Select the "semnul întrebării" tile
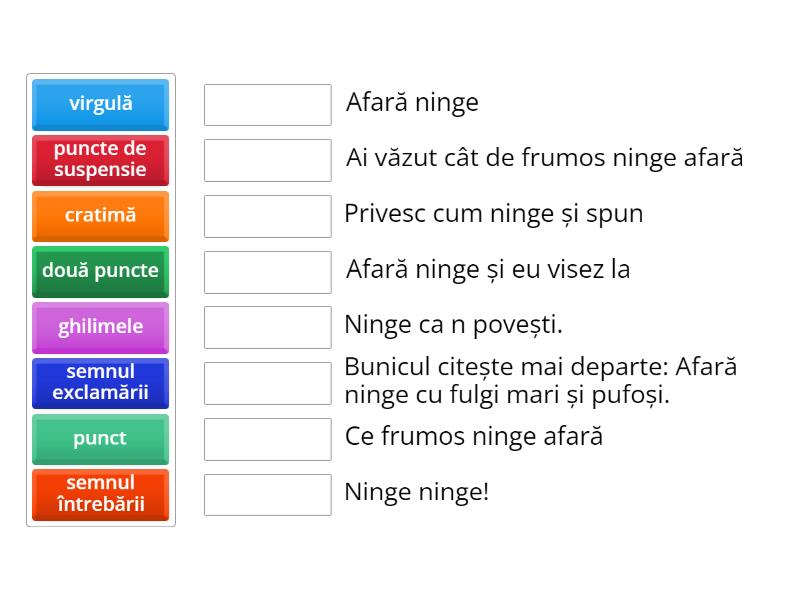This screenshot has width=800, height=600. click(x=100, y=495)
